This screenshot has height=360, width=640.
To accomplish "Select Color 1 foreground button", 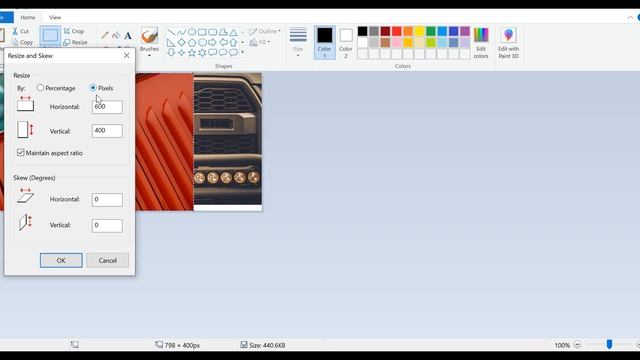I will 325,42.
